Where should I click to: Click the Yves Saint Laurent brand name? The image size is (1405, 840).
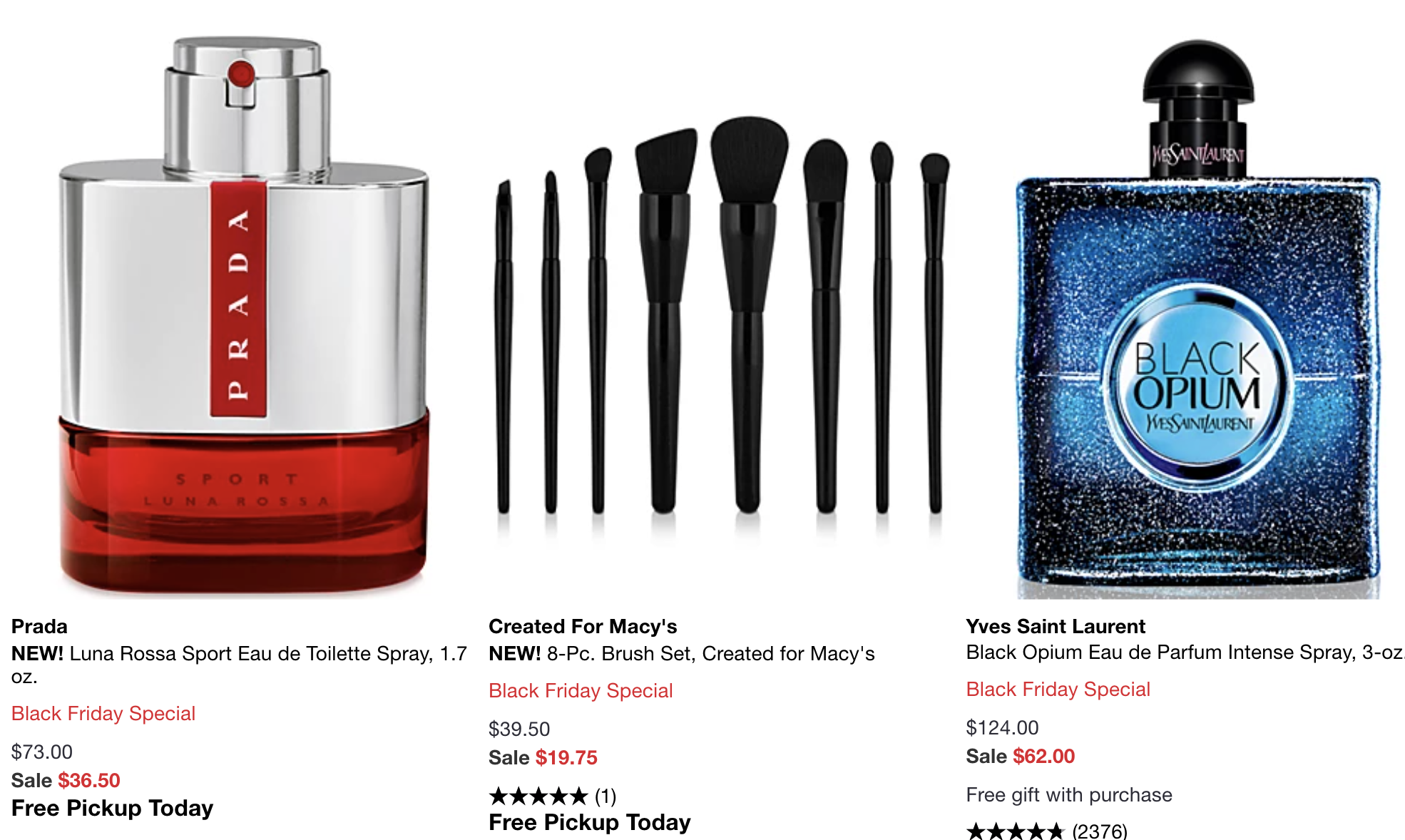point(1056,626)
